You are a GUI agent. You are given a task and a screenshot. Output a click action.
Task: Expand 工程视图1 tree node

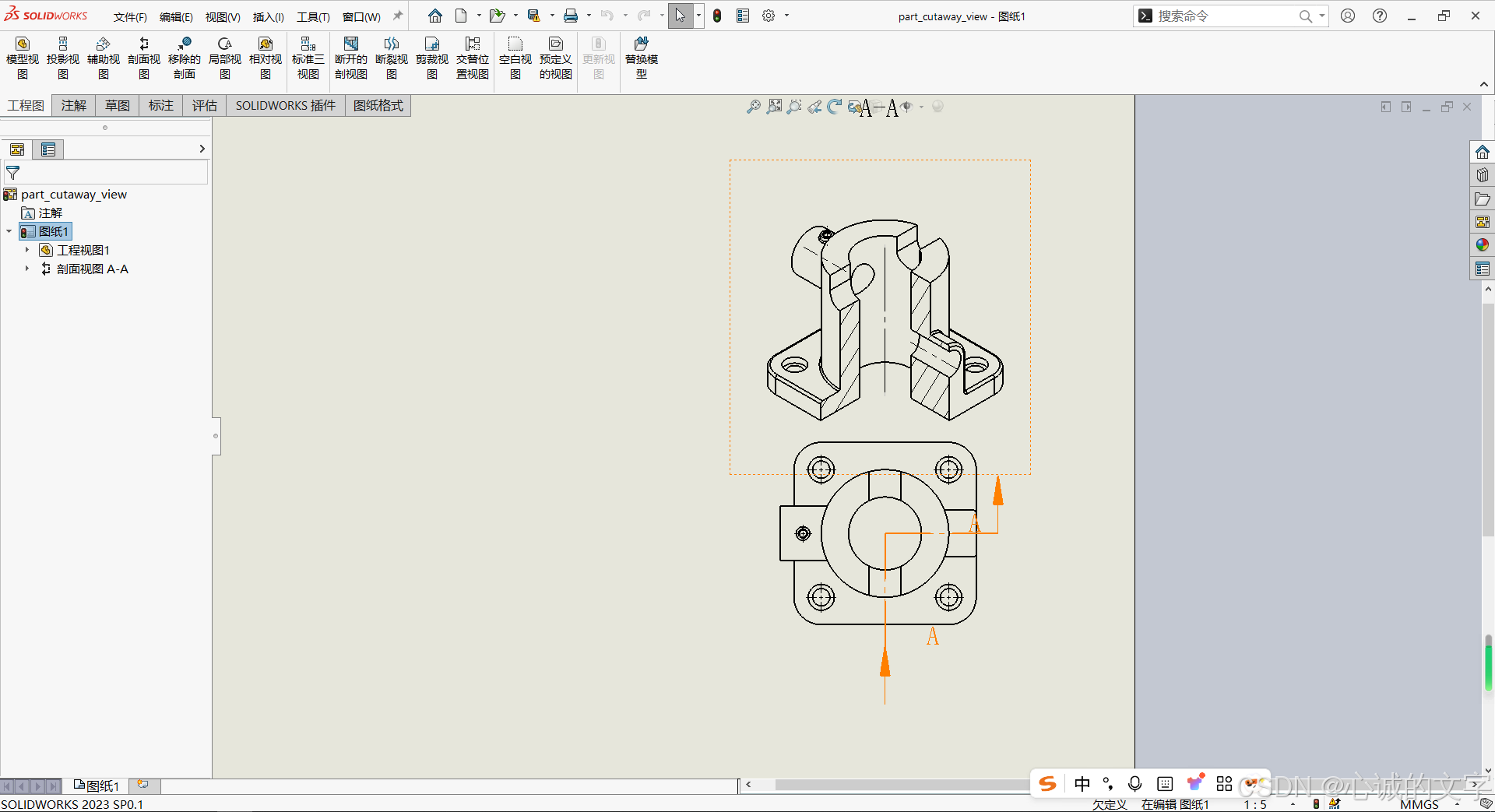pos(26,250)
